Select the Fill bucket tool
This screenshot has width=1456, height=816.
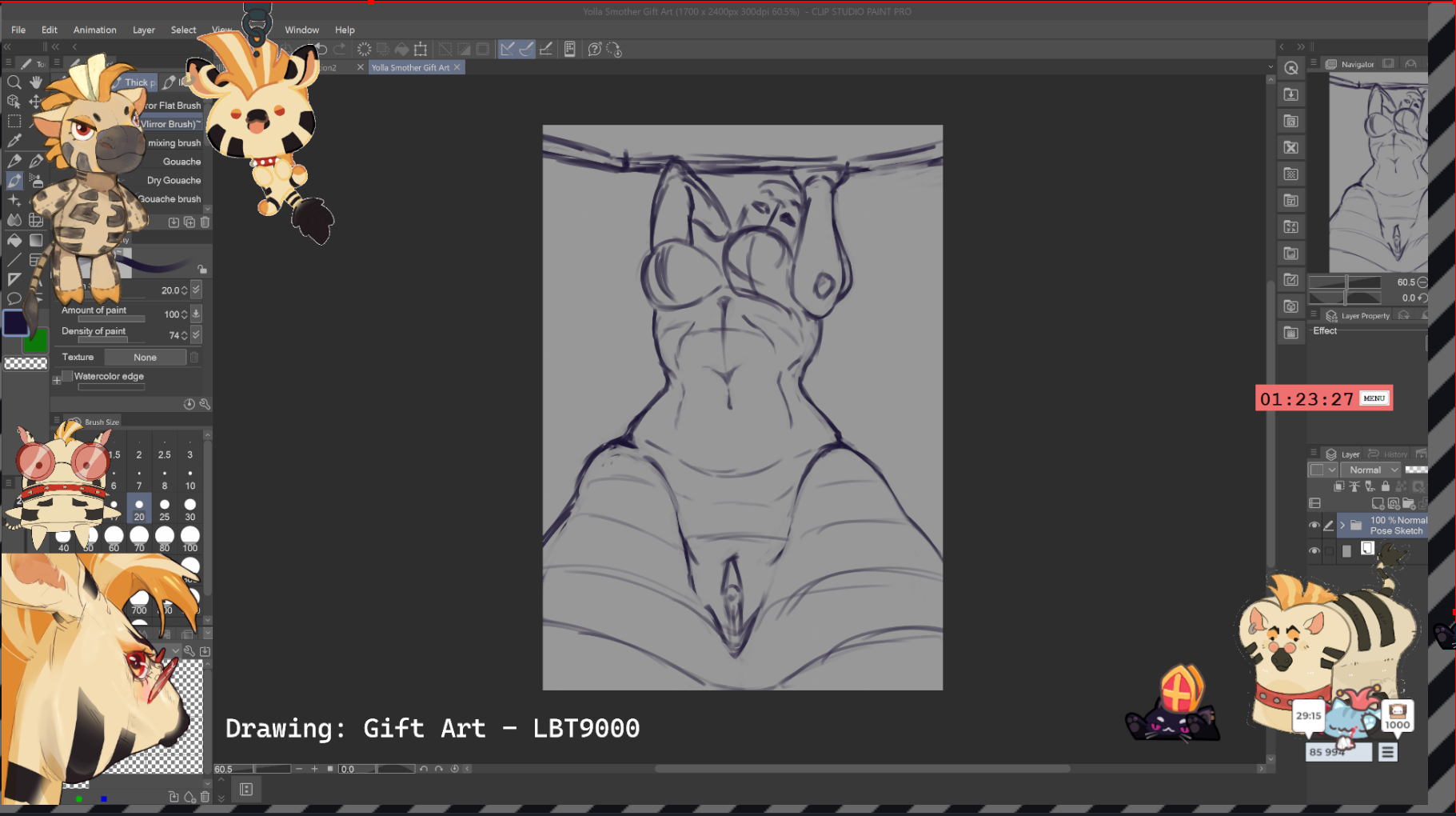tap(14, 240)
